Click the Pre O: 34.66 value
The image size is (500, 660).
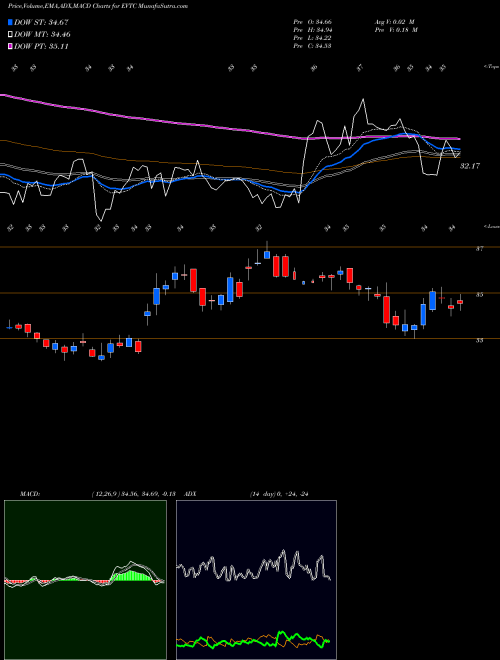(312, 21)
